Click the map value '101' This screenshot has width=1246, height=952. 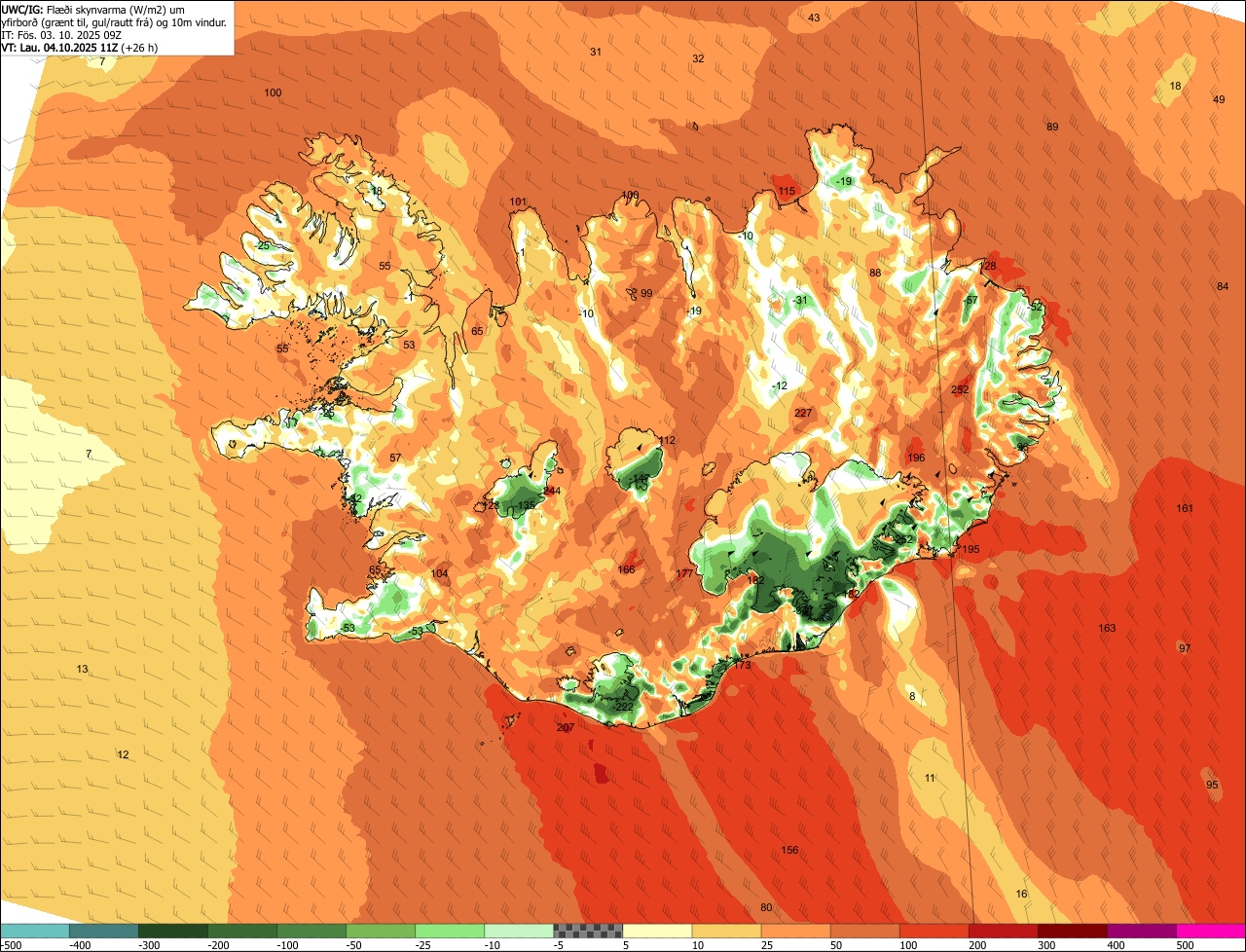(518, 202)
